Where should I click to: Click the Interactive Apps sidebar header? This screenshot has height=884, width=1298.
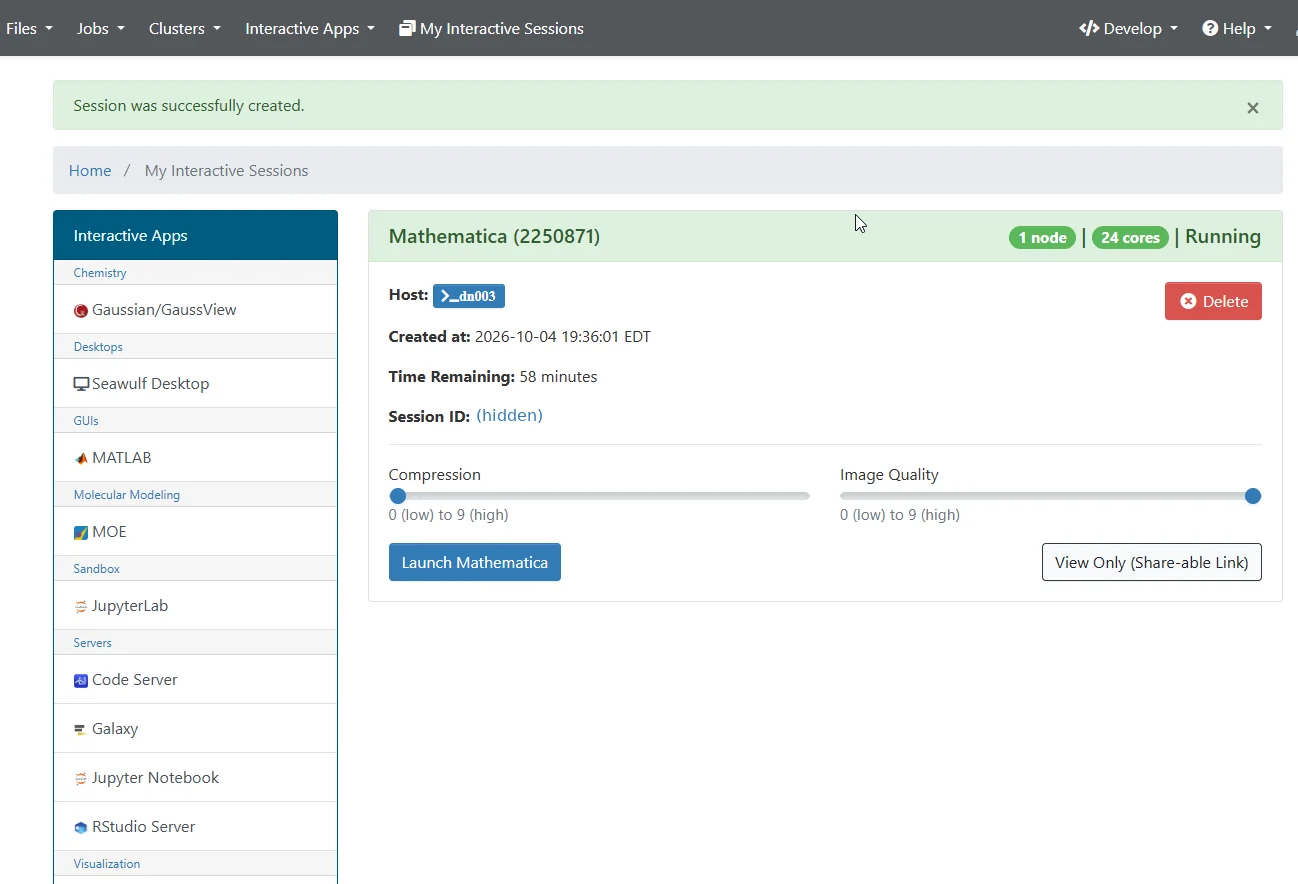196,236
